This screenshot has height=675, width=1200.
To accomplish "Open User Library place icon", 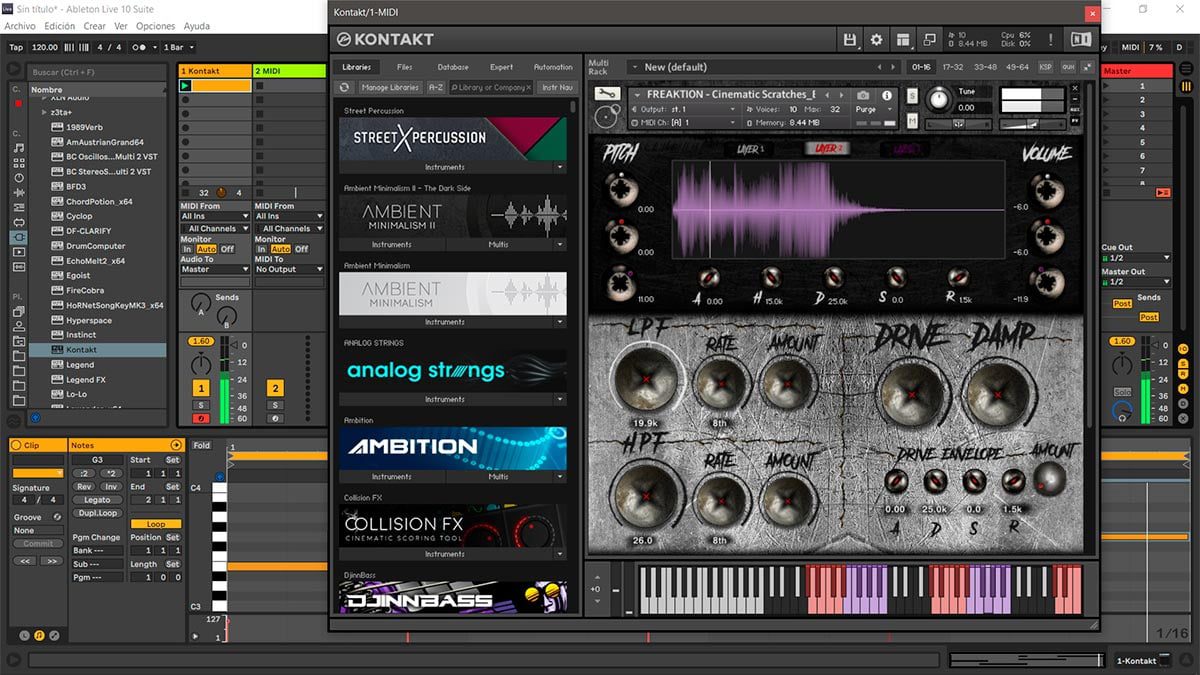I will point(20,326).
